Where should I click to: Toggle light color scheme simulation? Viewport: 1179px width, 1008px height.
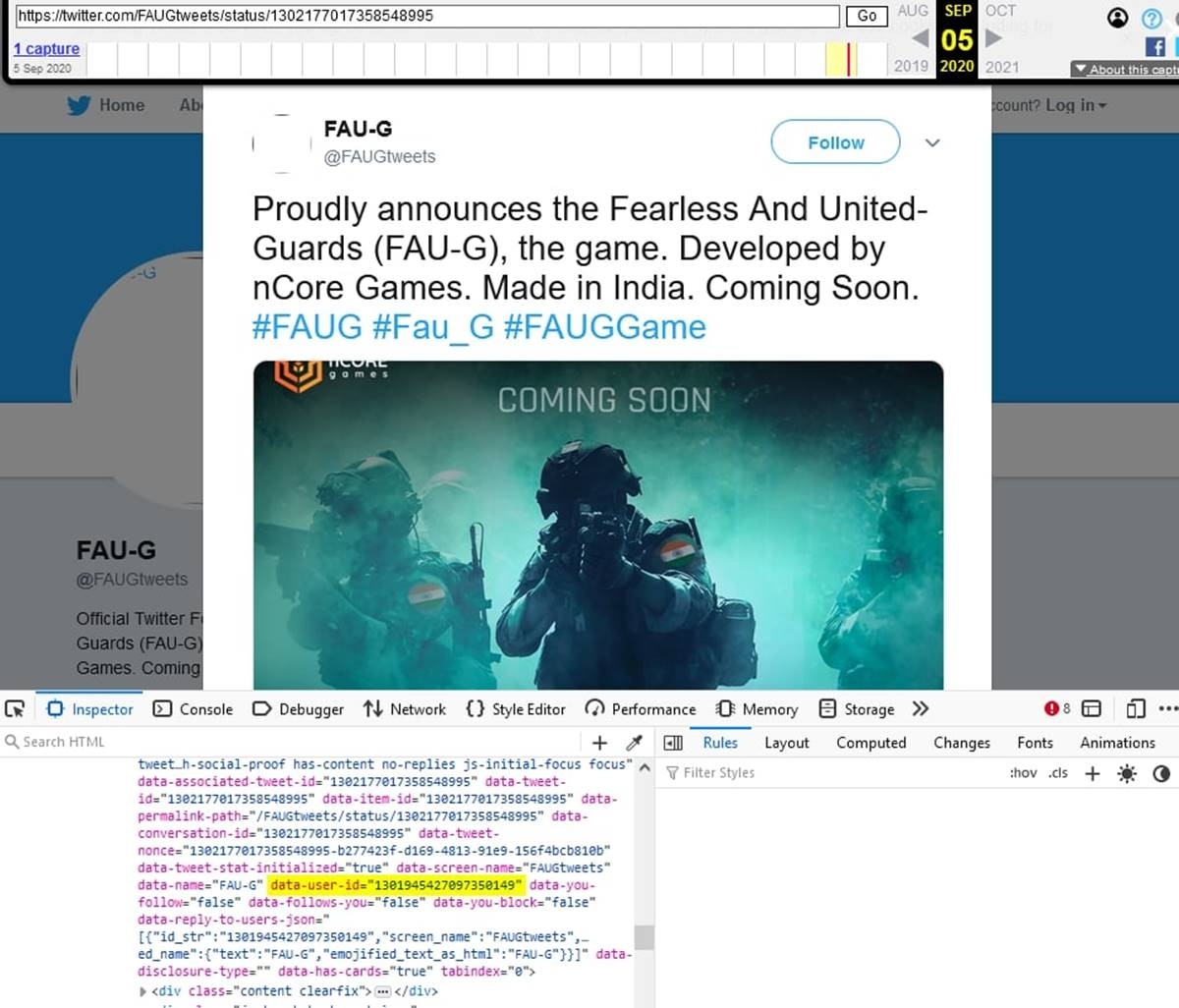pos(1127,773)
